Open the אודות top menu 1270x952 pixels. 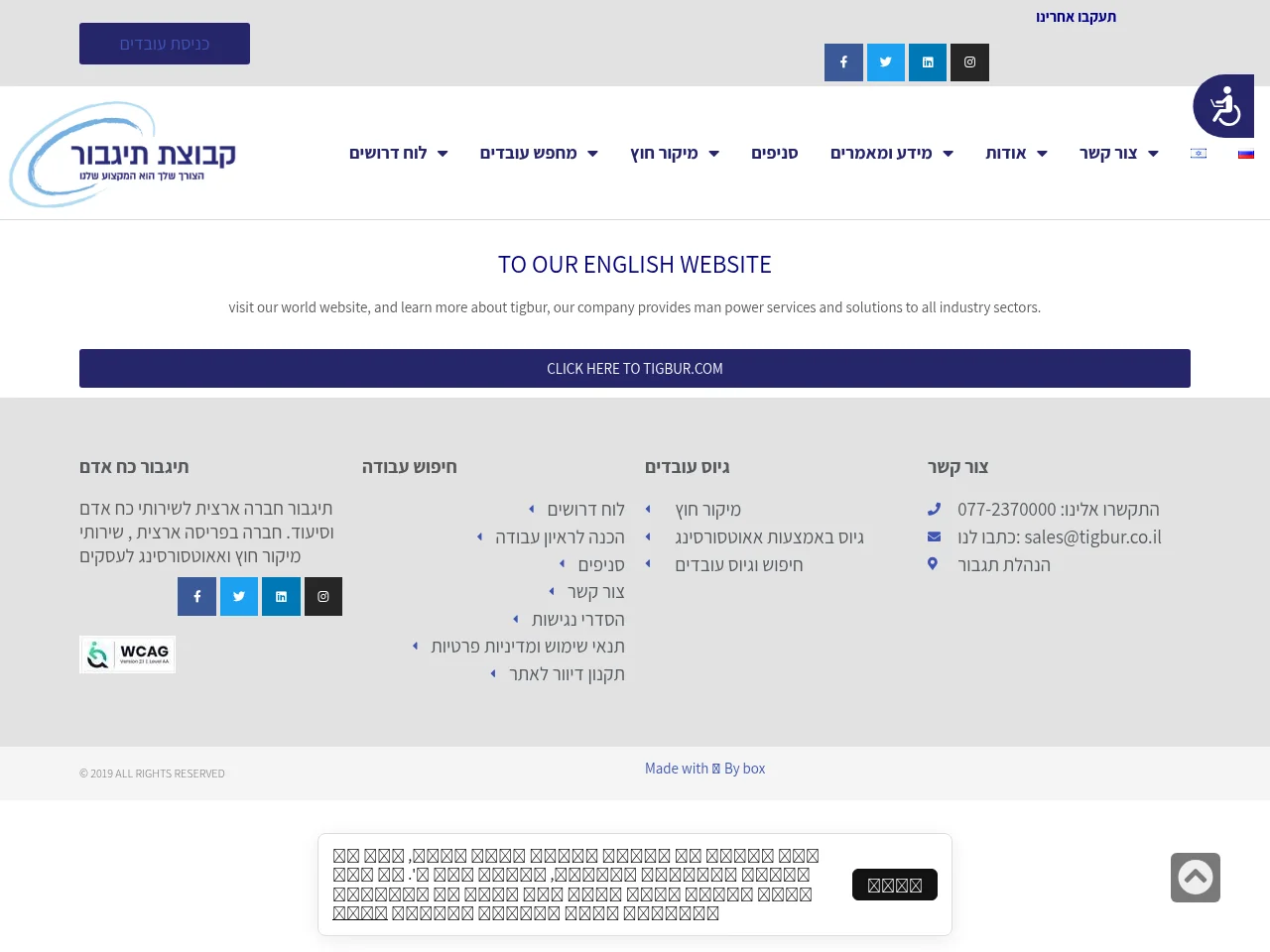tap(1006, 153)
